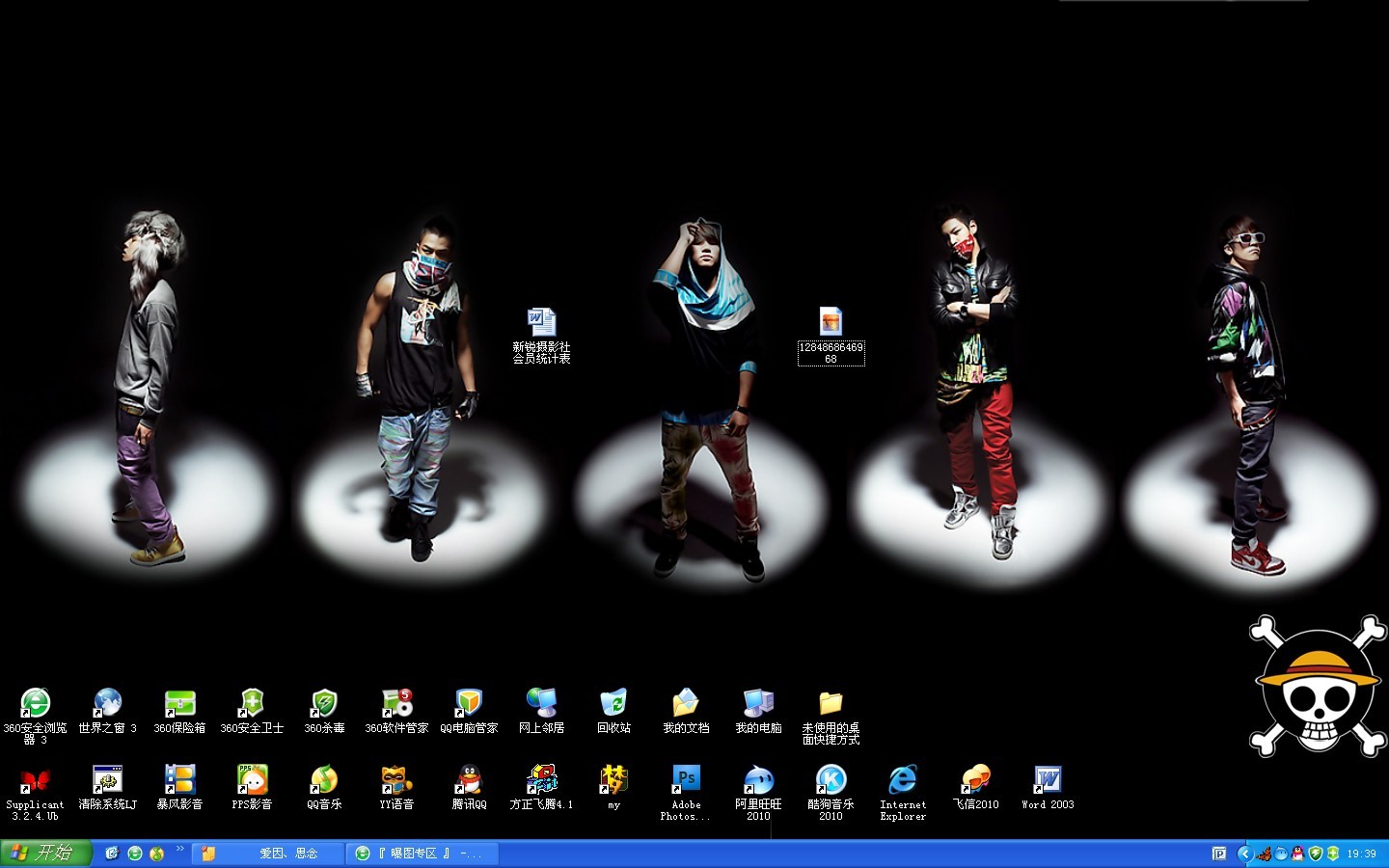This screenshot has height=868, width=1389.
Task: Select the desktop icon labeled my
Action: coord(613,787)
